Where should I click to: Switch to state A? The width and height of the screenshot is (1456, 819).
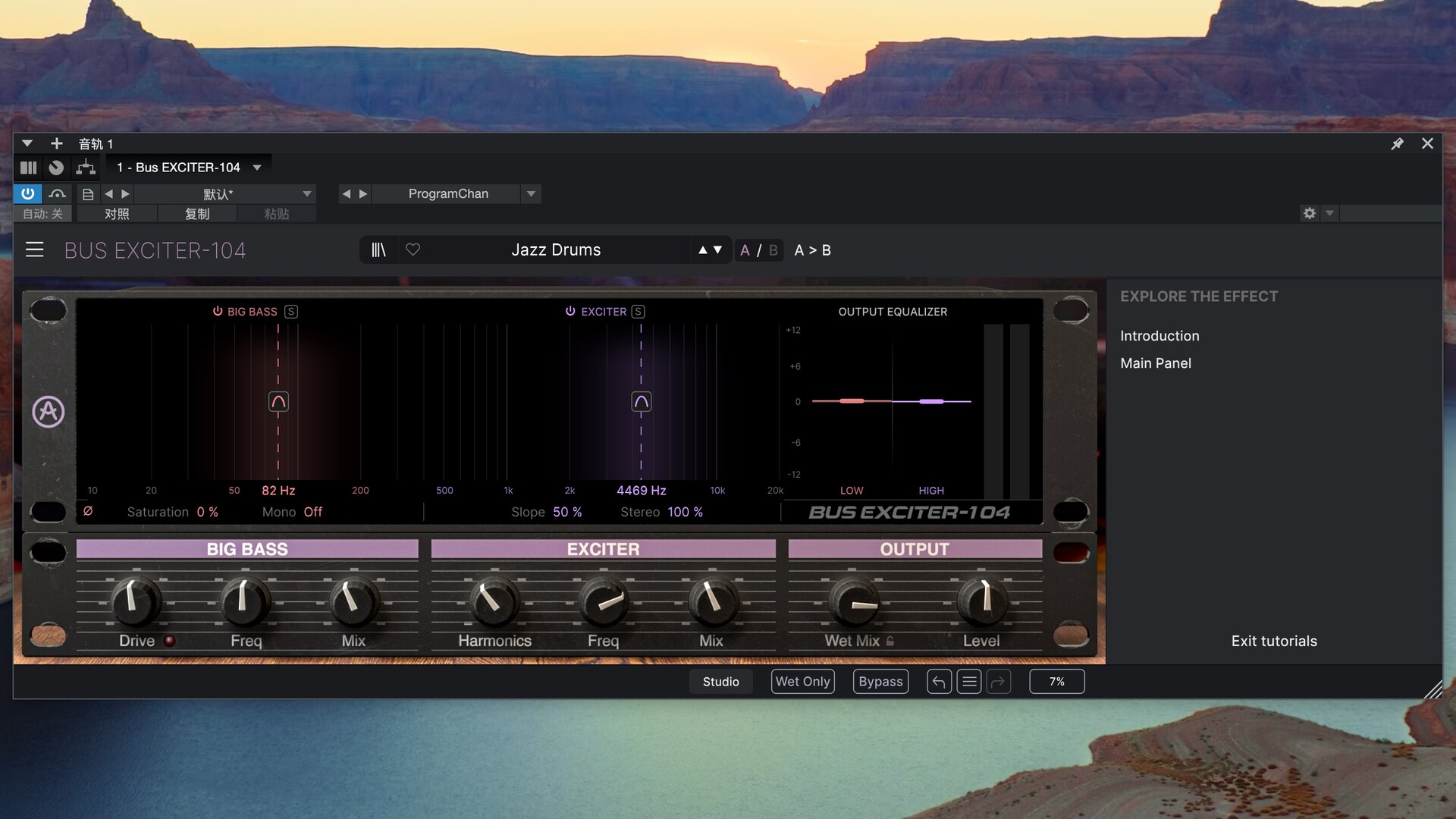coord(745,250)
